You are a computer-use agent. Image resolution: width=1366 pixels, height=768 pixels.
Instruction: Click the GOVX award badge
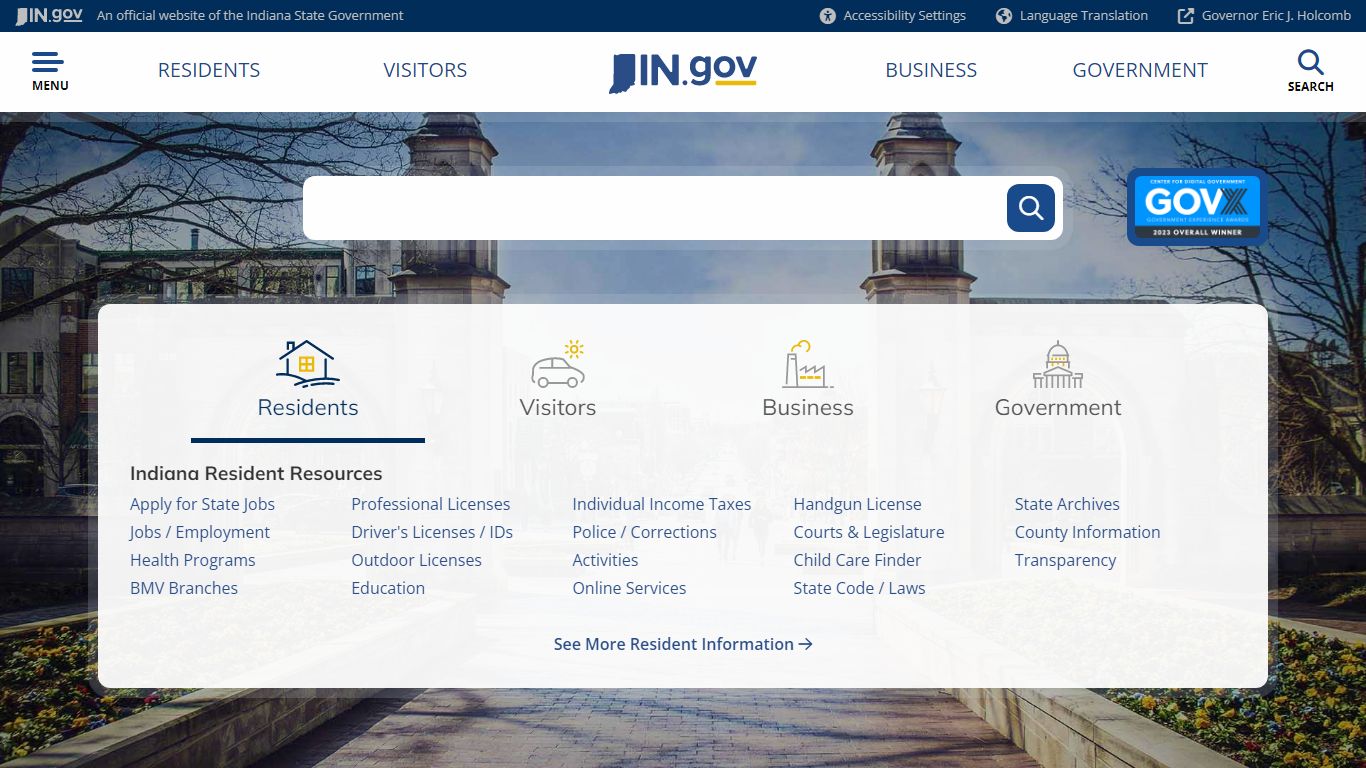(x=1197, y=207)
